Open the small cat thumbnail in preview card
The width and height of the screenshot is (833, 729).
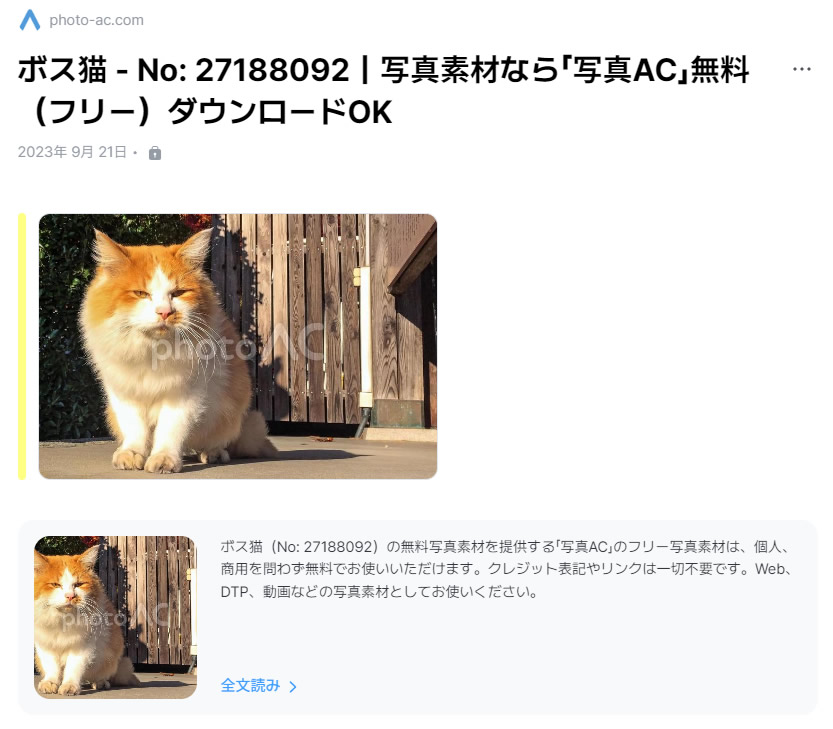115,617
